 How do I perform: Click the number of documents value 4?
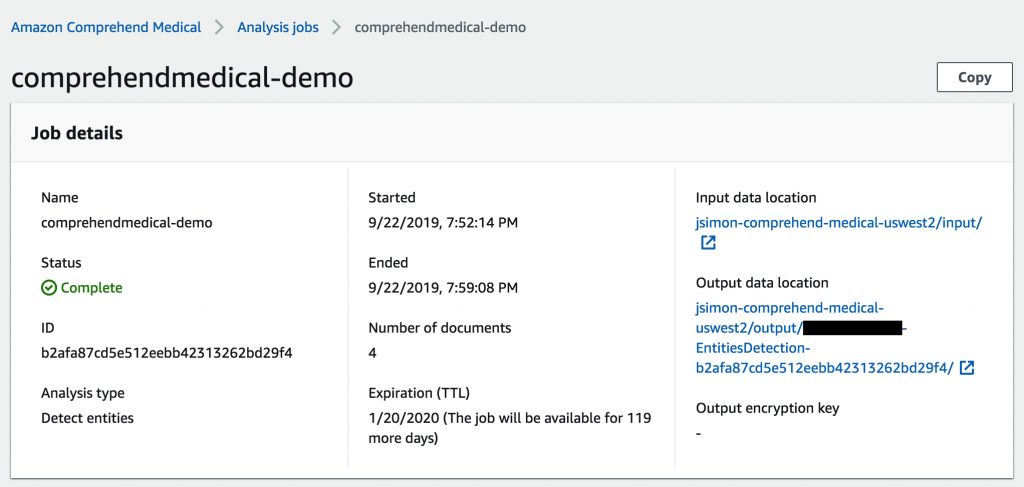(372, 353)
